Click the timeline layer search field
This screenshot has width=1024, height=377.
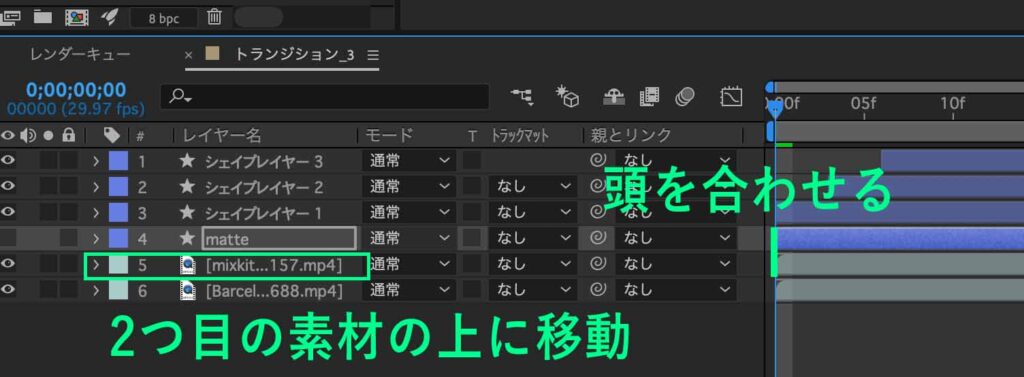tap(325, 97)
